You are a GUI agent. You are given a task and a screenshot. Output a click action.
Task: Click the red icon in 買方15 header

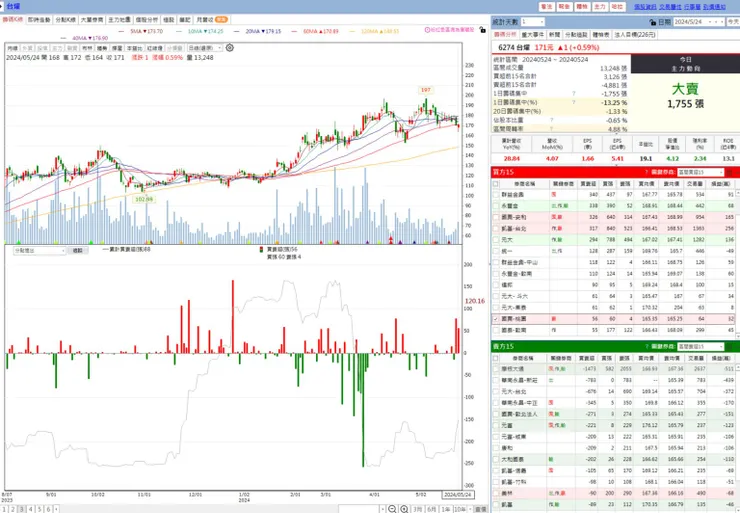pos(730,172)
